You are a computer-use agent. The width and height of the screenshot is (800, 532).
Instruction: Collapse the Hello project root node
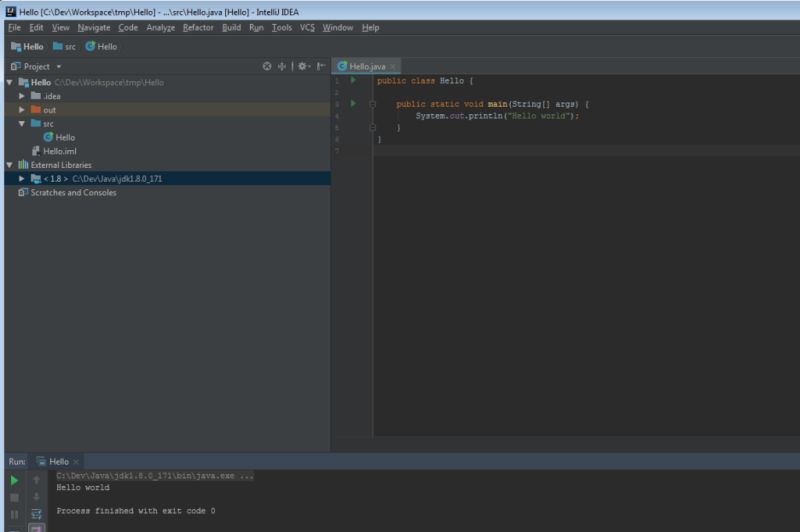tap(10, 82)
